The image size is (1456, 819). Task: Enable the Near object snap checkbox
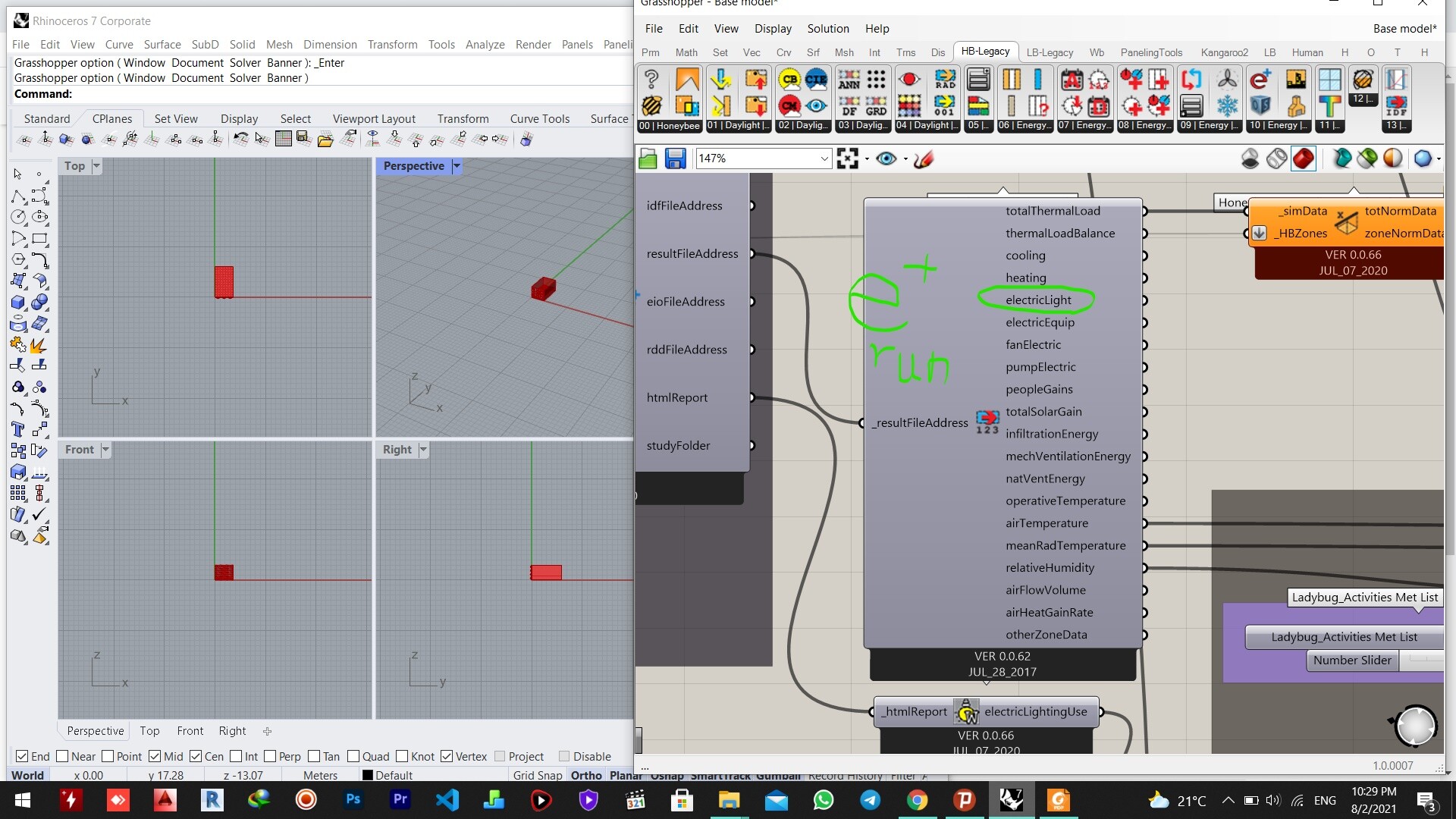tap(62, 756)
